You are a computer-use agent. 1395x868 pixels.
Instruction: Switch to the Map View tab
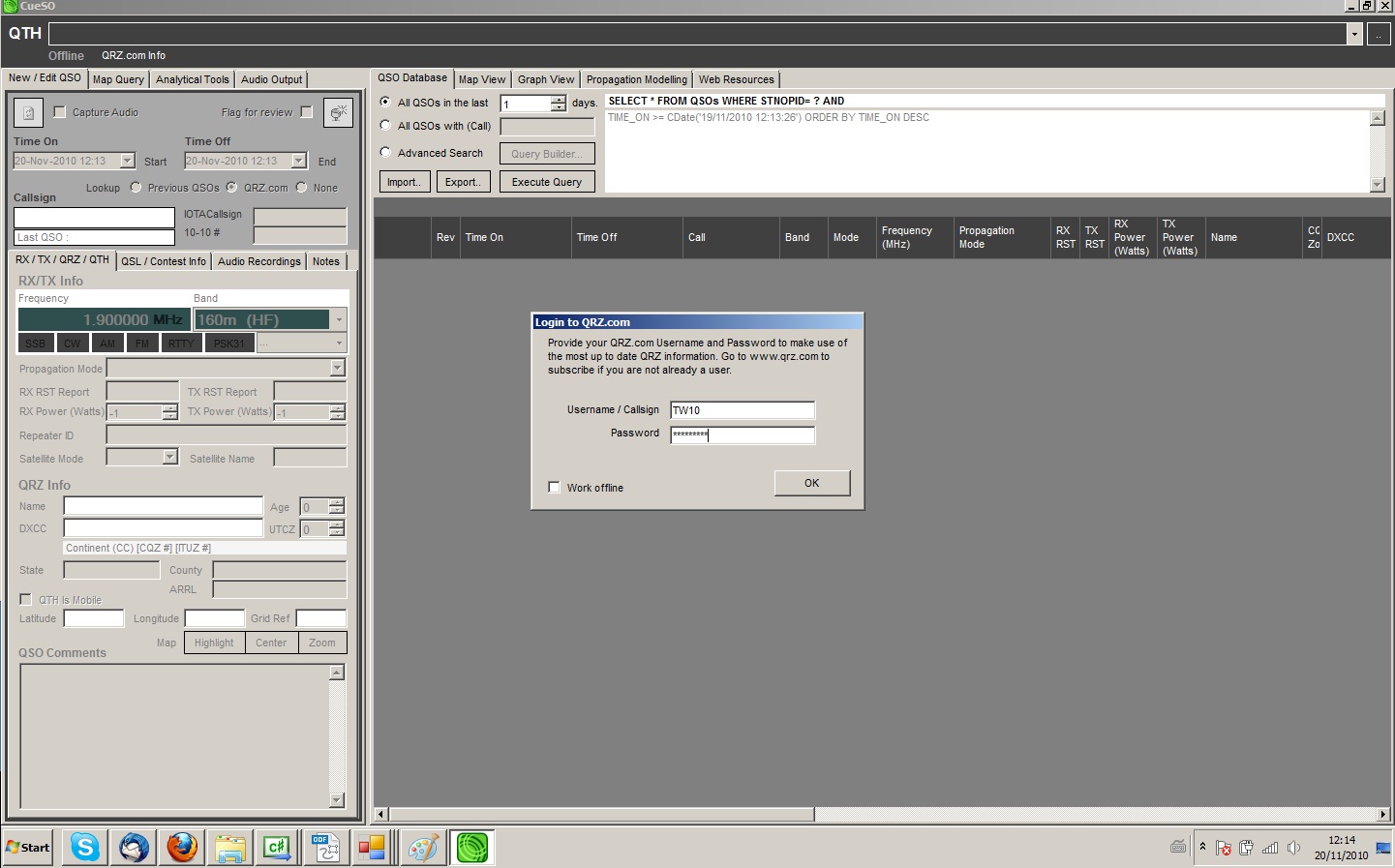[x=482, y=79]
